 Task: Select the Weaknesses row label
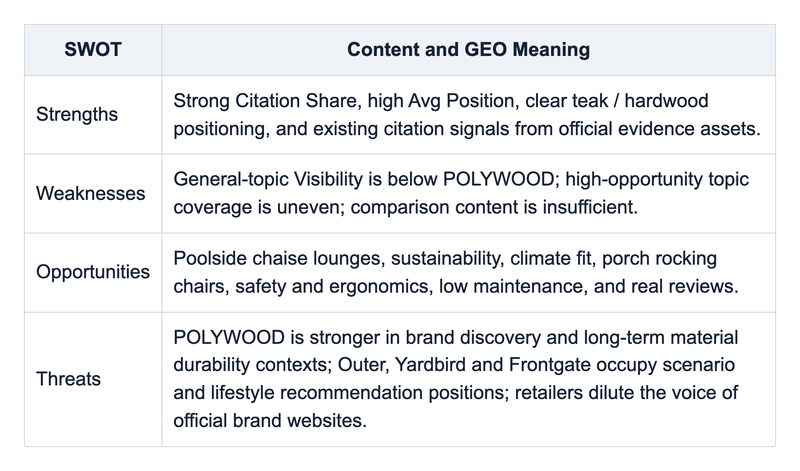tap(90, 193)
